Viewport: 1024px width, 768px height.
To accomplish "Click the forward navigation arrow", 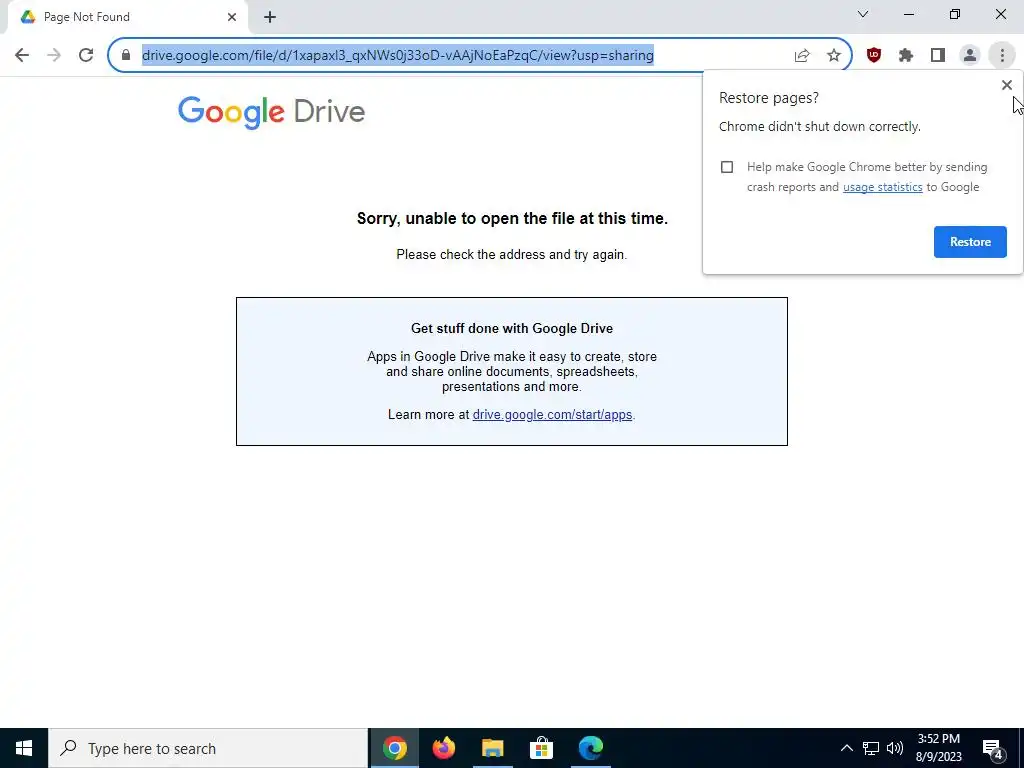I will click(54, 55).
